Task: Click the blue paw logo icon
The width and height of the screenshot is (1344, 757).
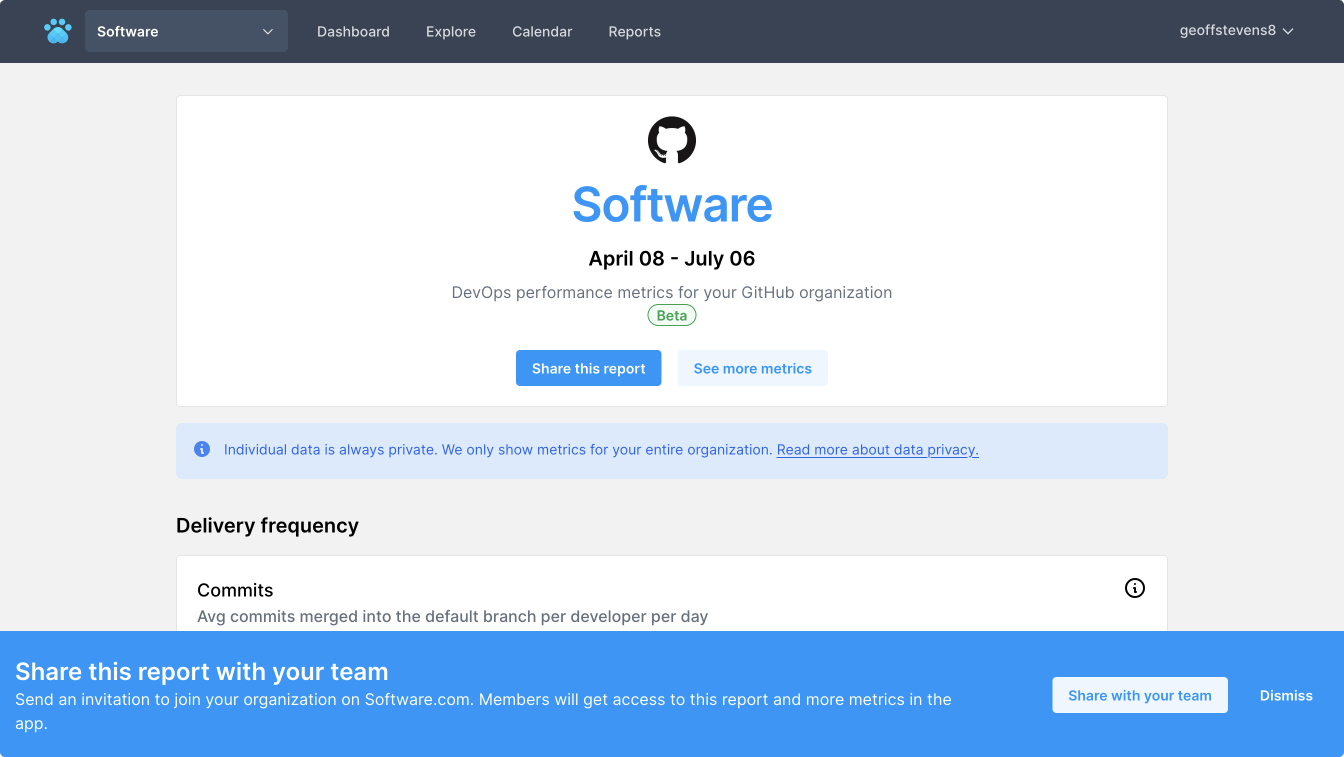Action: click(58, 31)
